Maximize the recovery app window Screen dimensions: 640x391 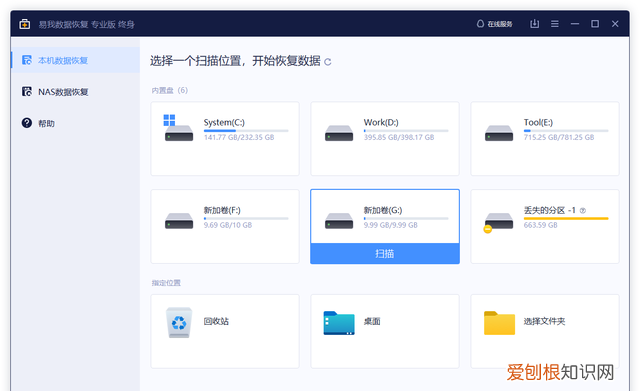(x=595, y=24)
